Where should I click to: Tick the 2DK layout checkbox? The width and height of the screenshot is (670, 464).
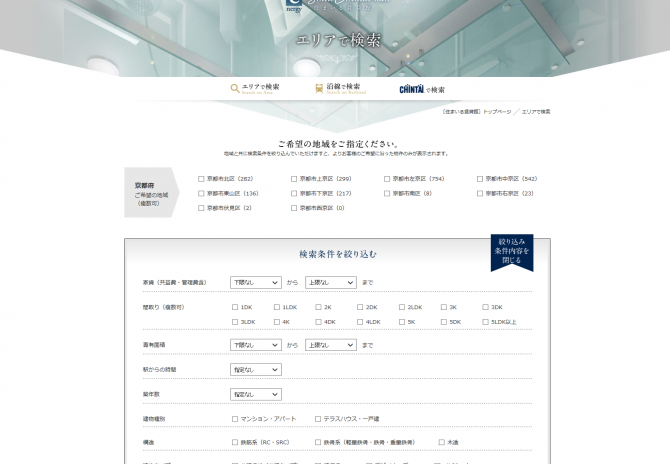pyautogui.click(x=360, y=307)
